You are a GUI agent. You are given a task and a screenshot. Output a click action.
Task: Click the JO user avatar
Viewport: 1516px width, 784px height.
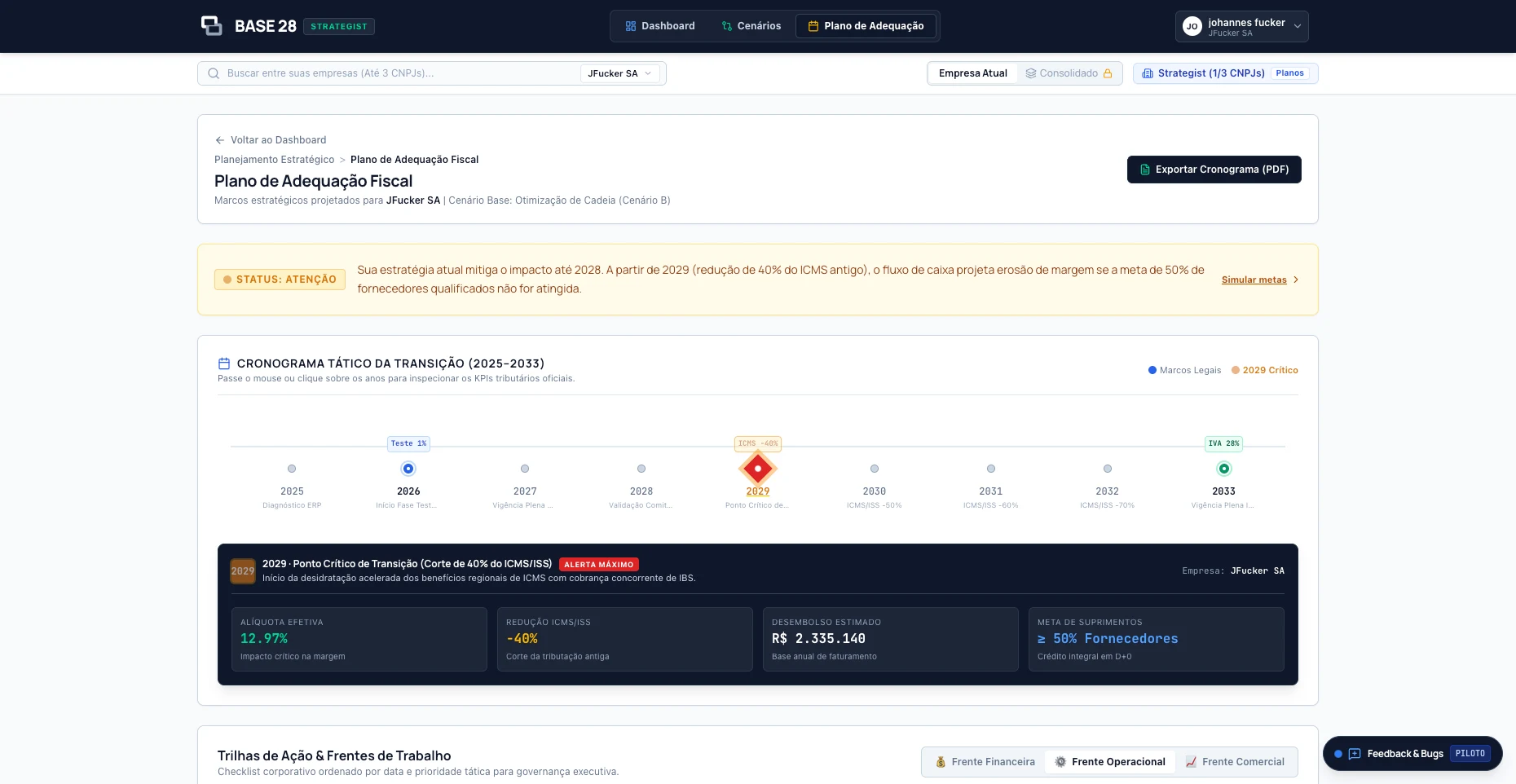click(x=1192, y=26)
